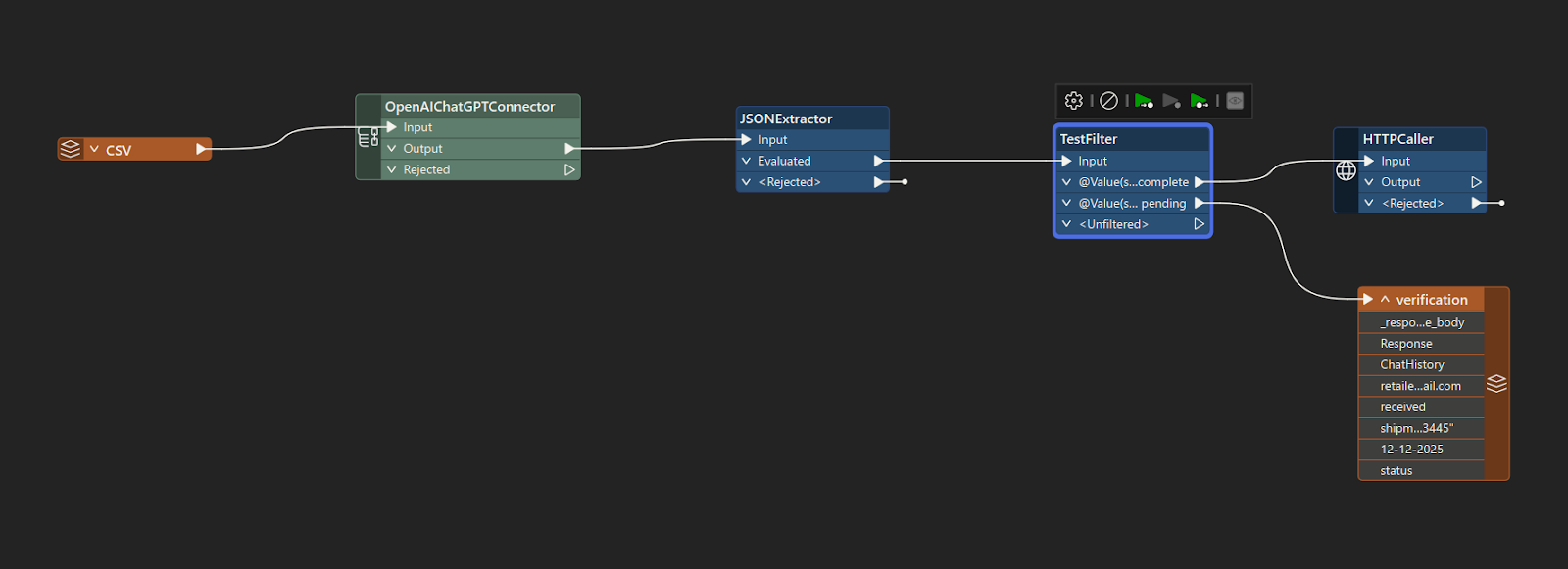
Task: Select the ChatHistory attribute in verification
Action: point(1411,364)
